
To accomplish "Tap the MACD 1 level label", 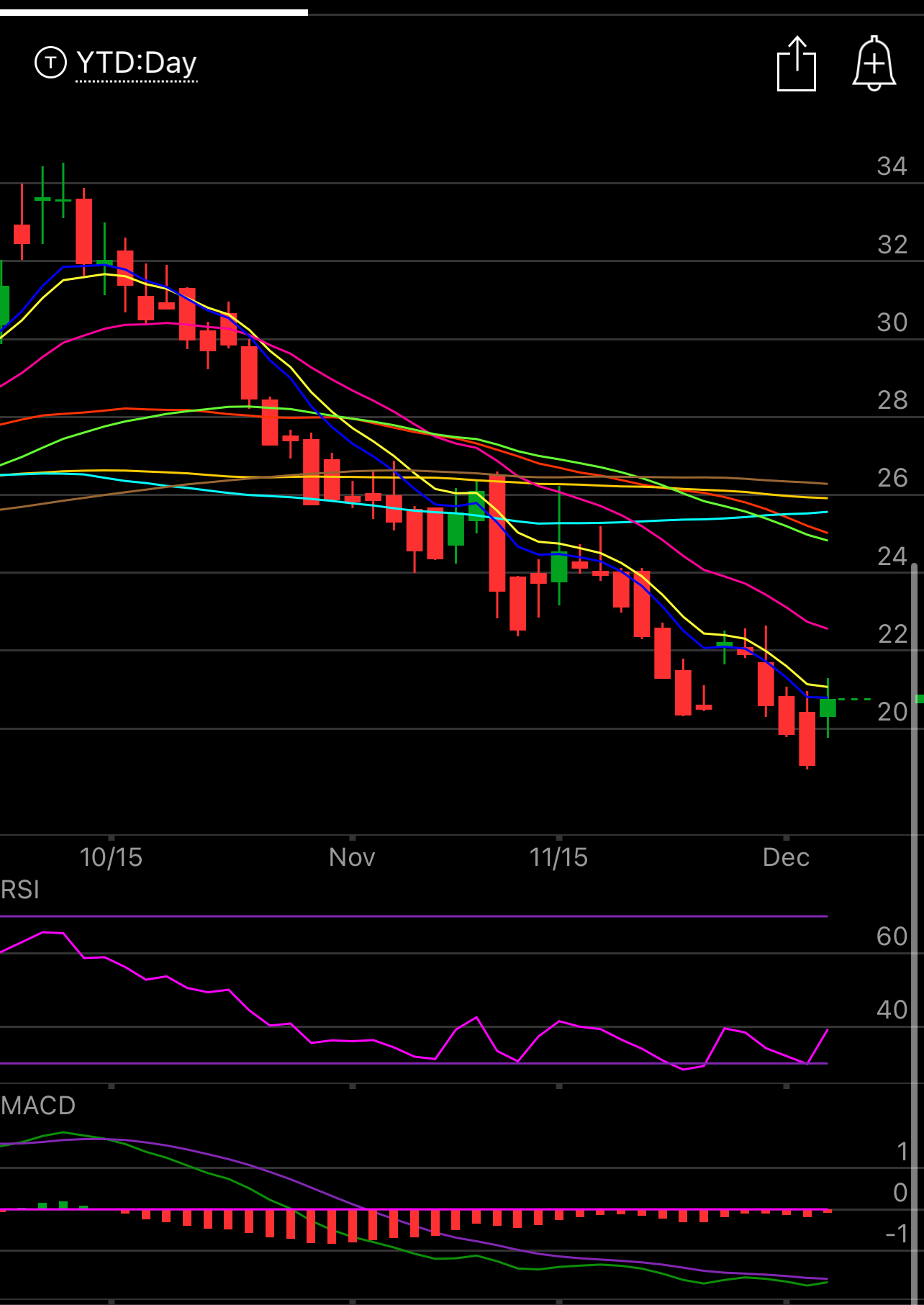I will point(902,1152).
